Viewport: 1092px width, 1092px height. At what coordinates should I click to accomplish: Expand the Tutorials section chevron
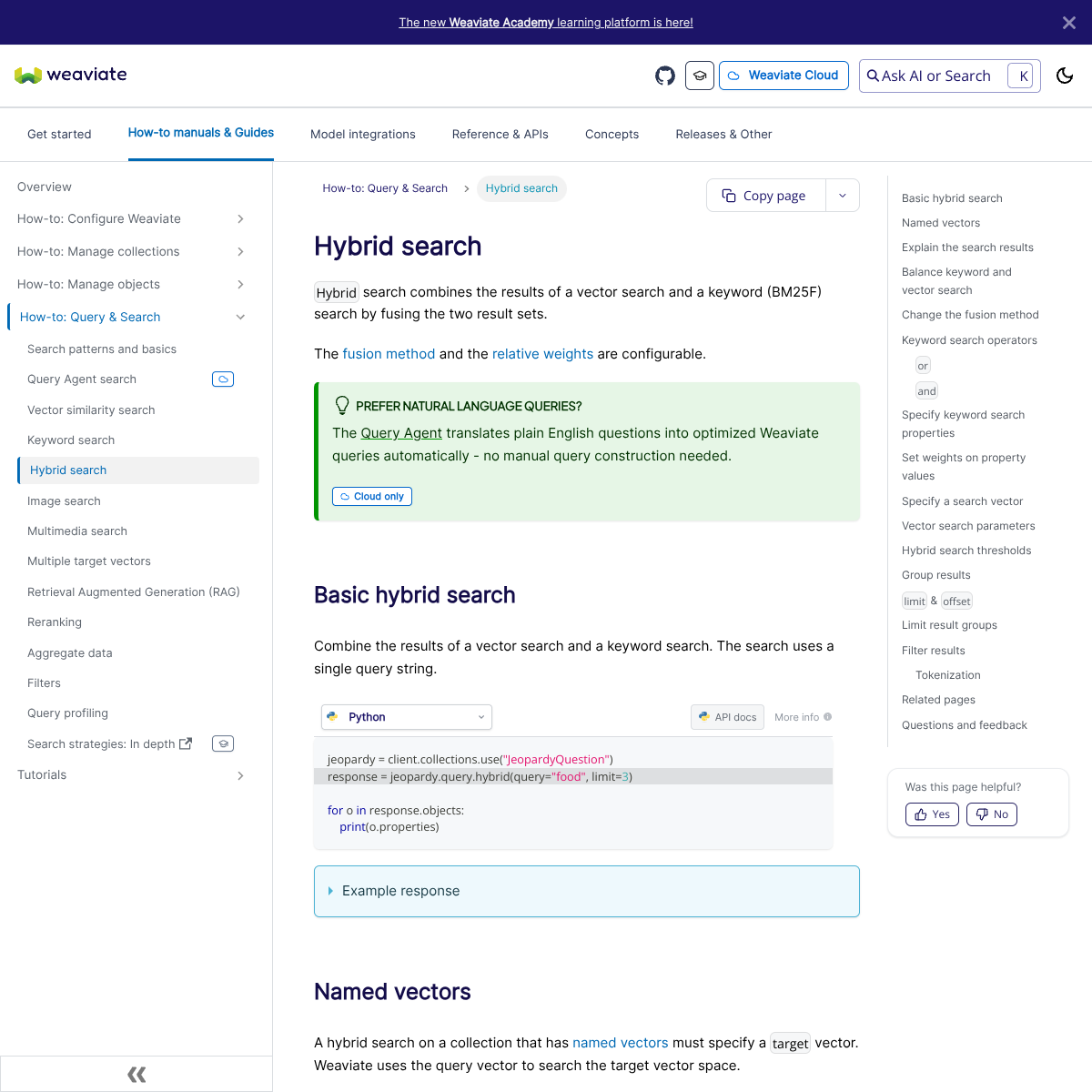240,775
